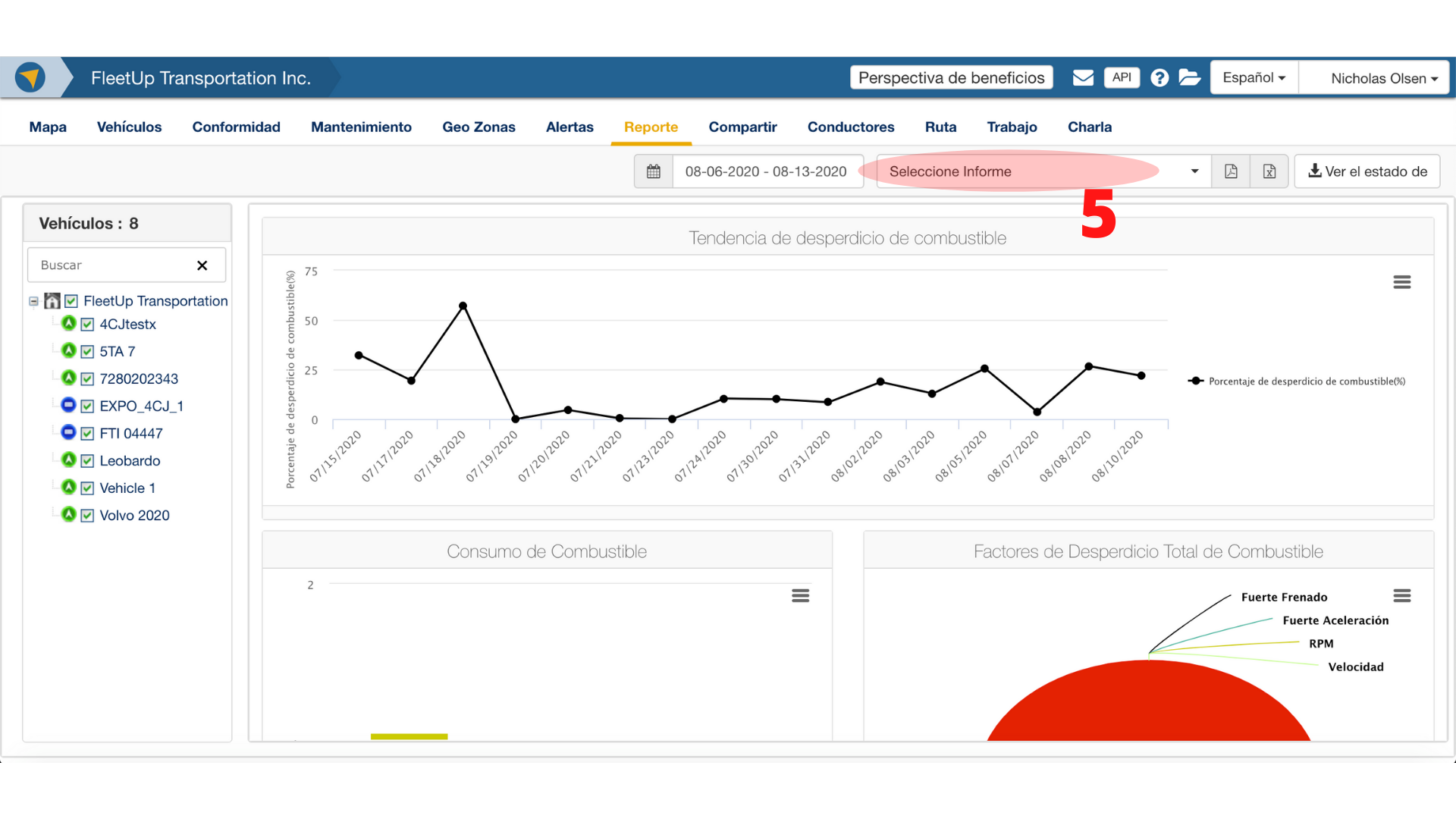Open the help question mark icon
Viewport: 1456px width, 819px height.
point(1159,77)
